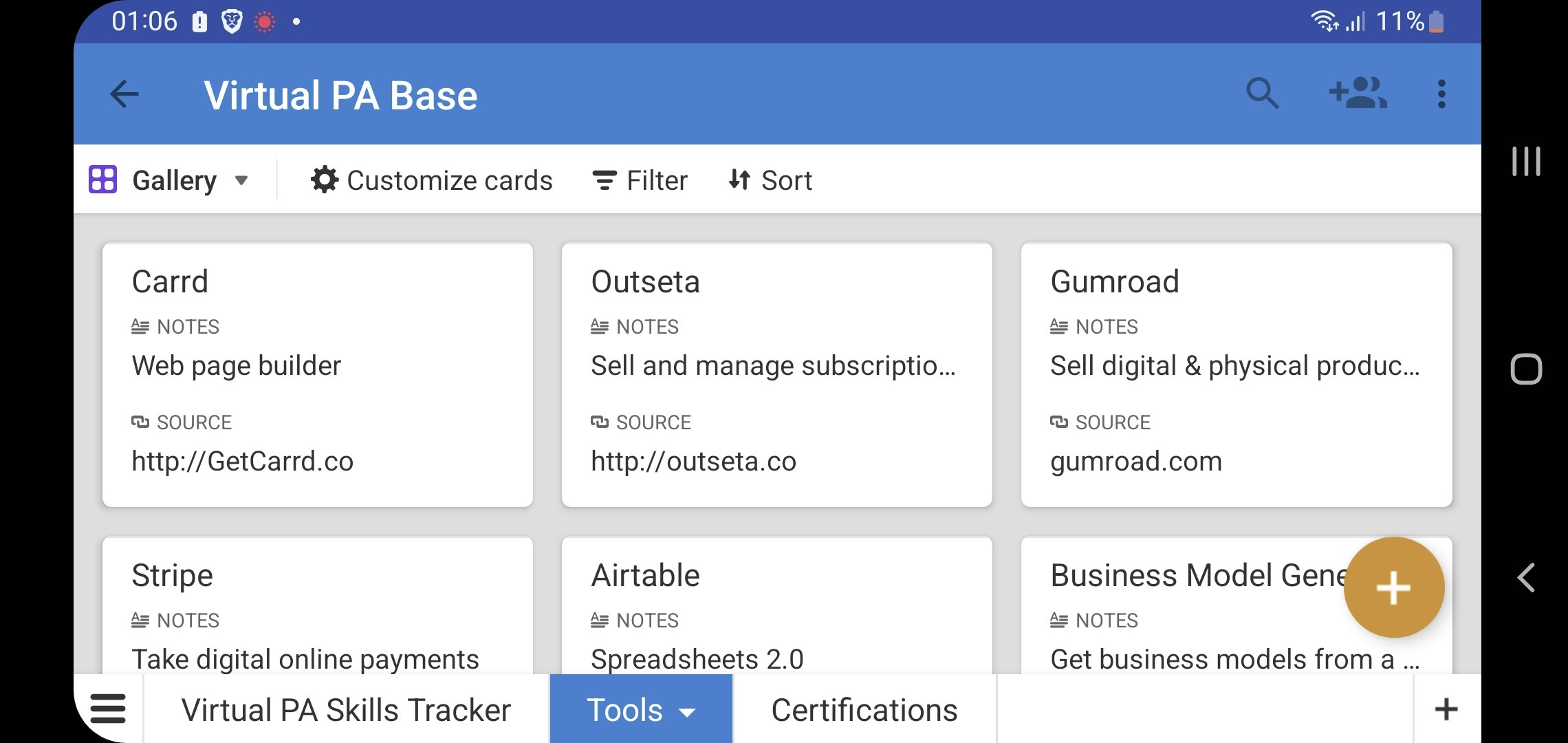Open the Filter options

pyautogui.click(x=640, y=180)
